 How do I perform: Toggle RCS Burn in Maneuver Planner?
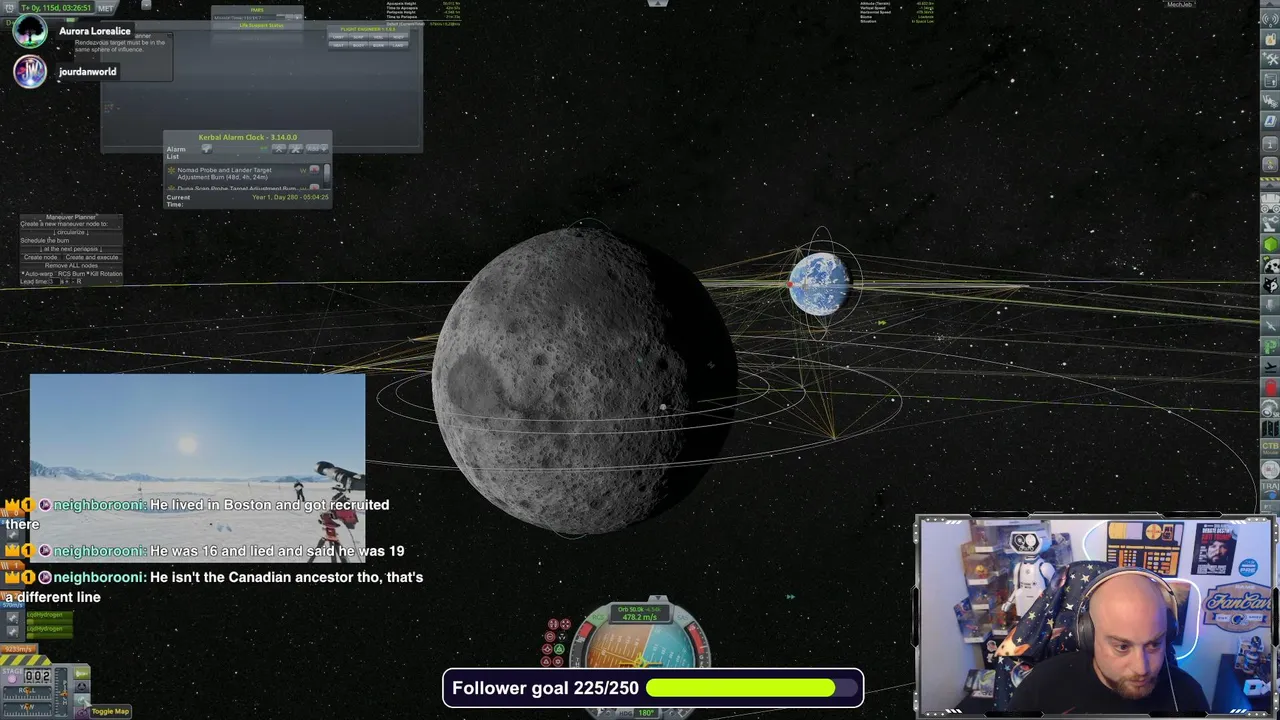pos(70,274)
